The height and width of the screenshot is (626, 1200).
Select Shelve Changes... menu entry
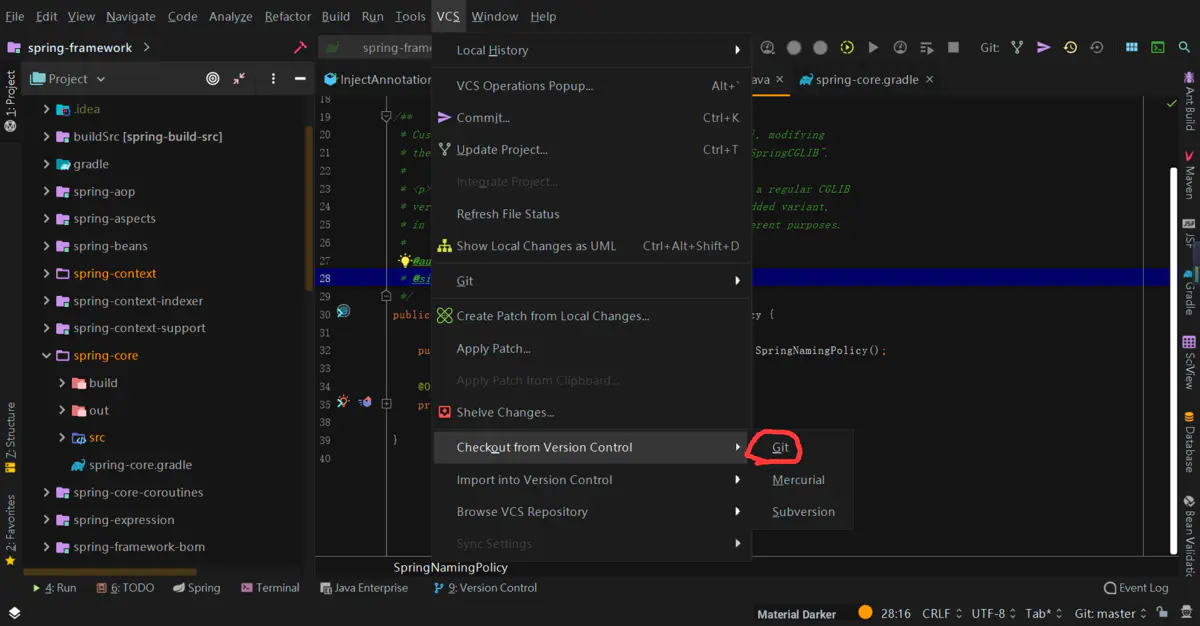tap(591, 412)
